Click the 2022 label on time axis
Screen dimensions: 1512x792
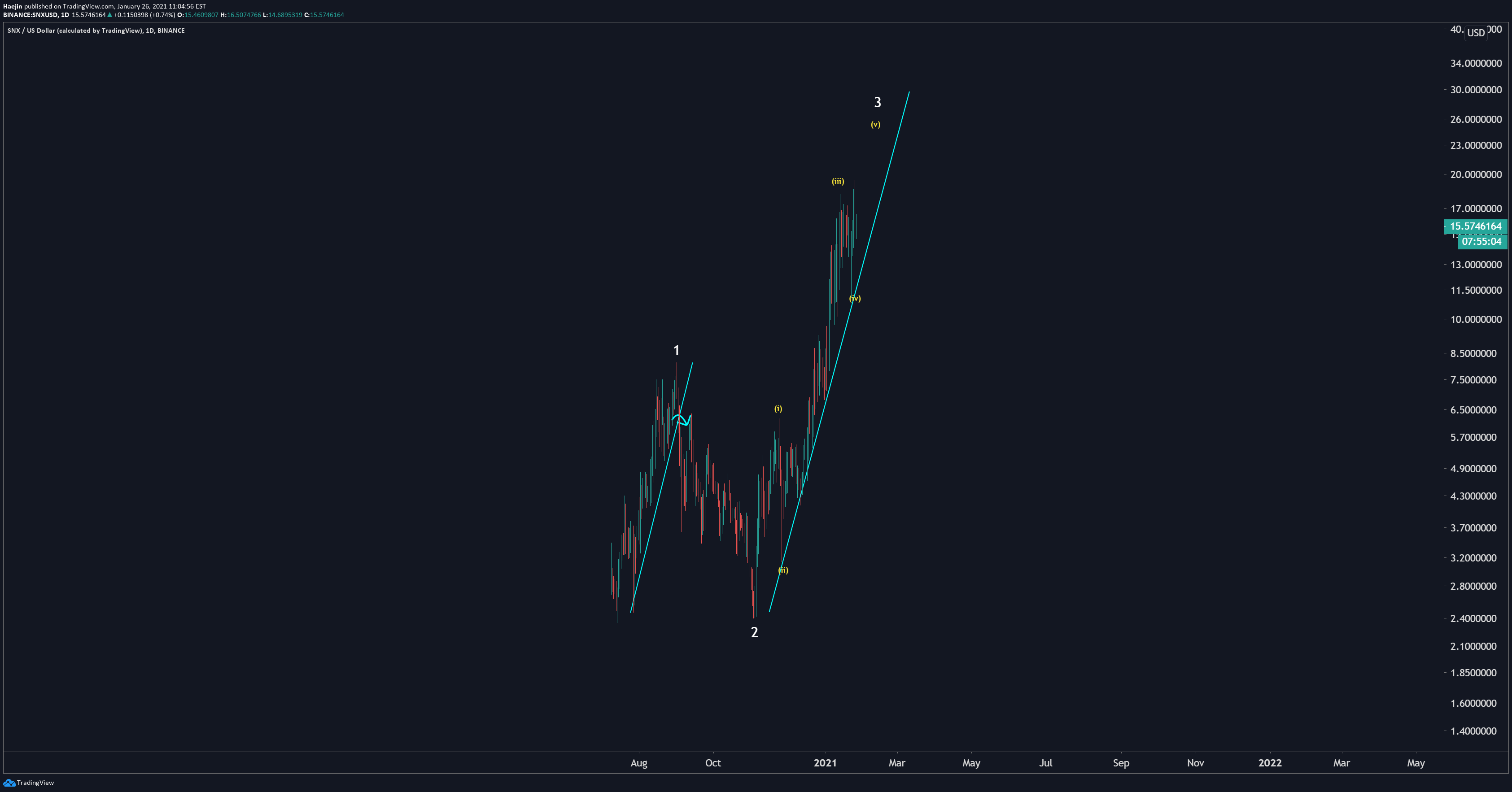(1270, 763)
